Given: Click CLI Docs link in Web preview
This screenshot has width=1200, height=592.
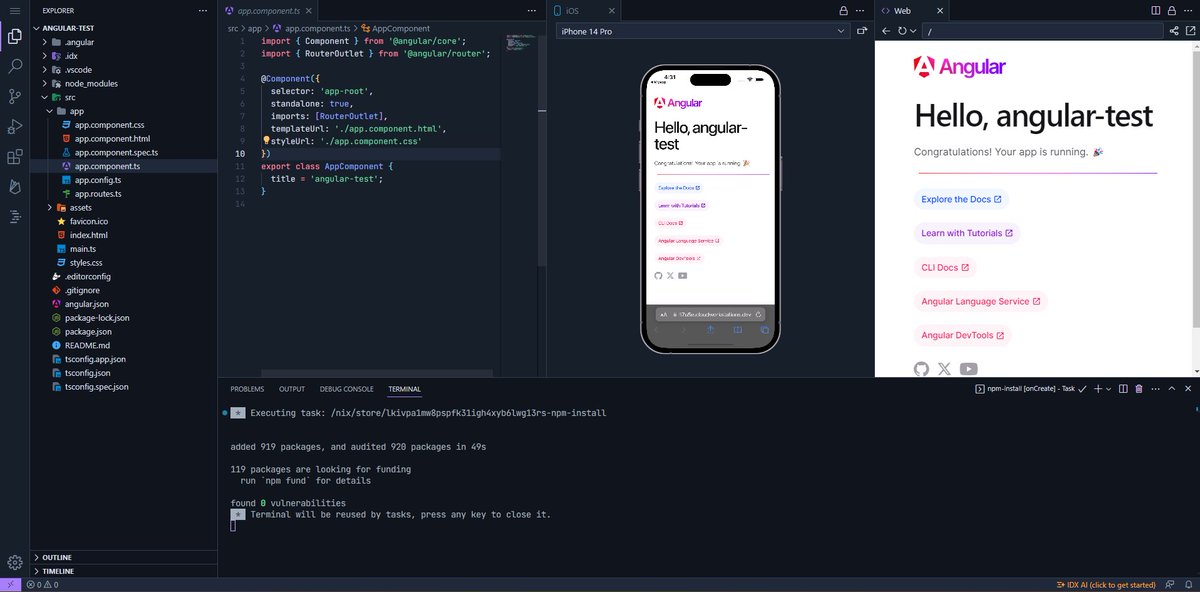Looking at the screenshot, I should [945, 267].
